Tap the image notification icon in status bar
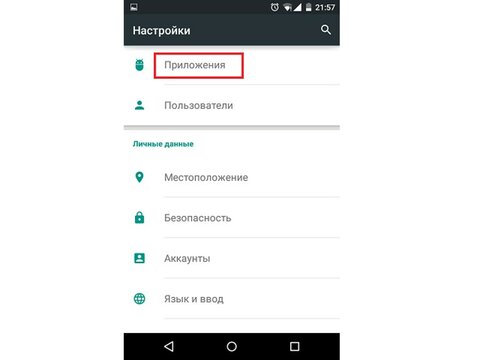This screenshot has width=480, height=360. pos(134,7)
